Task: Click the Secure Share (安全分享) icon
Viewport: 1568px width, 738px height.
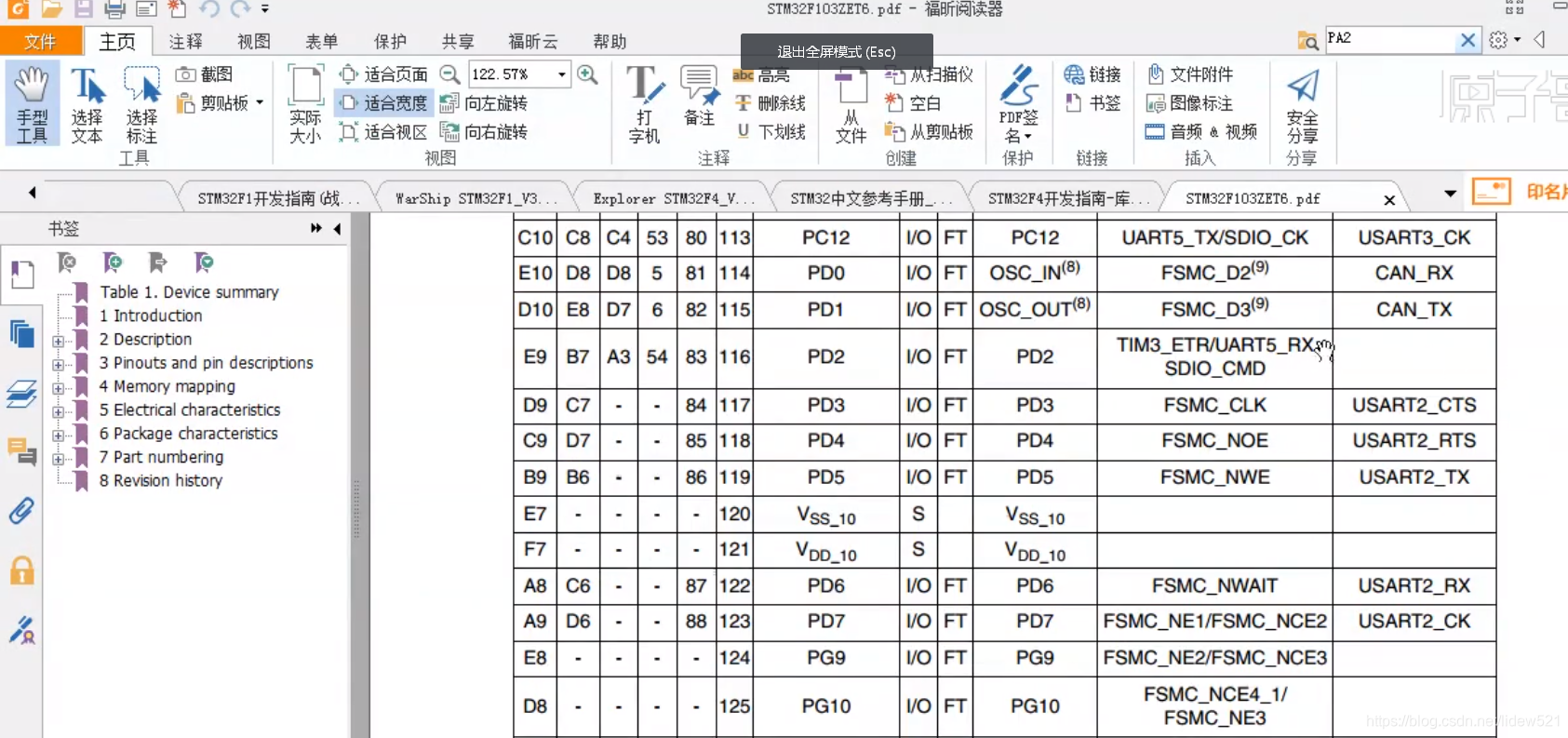Action: pyautogui.click(x=1302, y=104)
